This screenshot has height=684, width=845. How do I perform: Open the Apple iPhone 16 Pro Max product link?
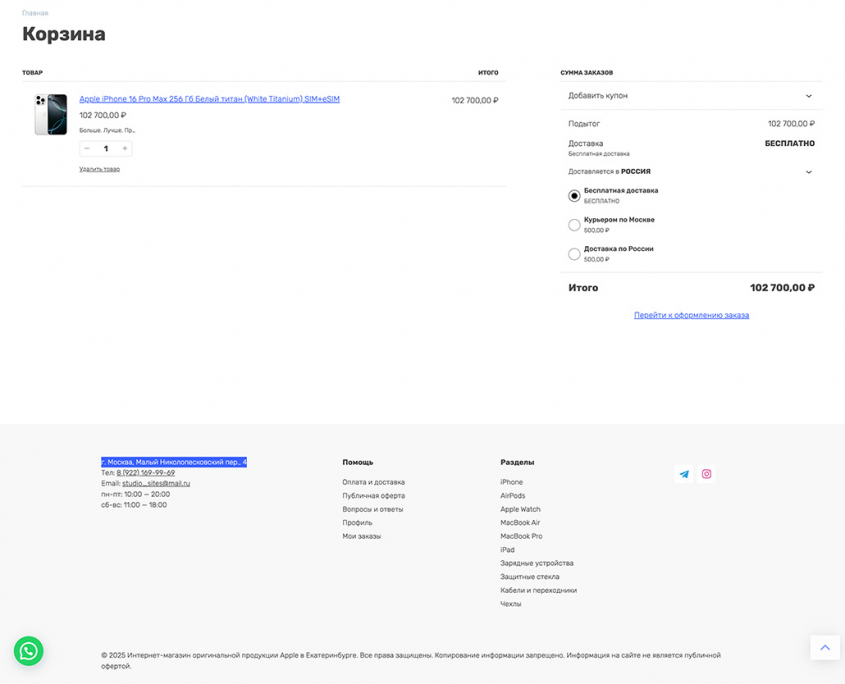click(x=209, y=99)
